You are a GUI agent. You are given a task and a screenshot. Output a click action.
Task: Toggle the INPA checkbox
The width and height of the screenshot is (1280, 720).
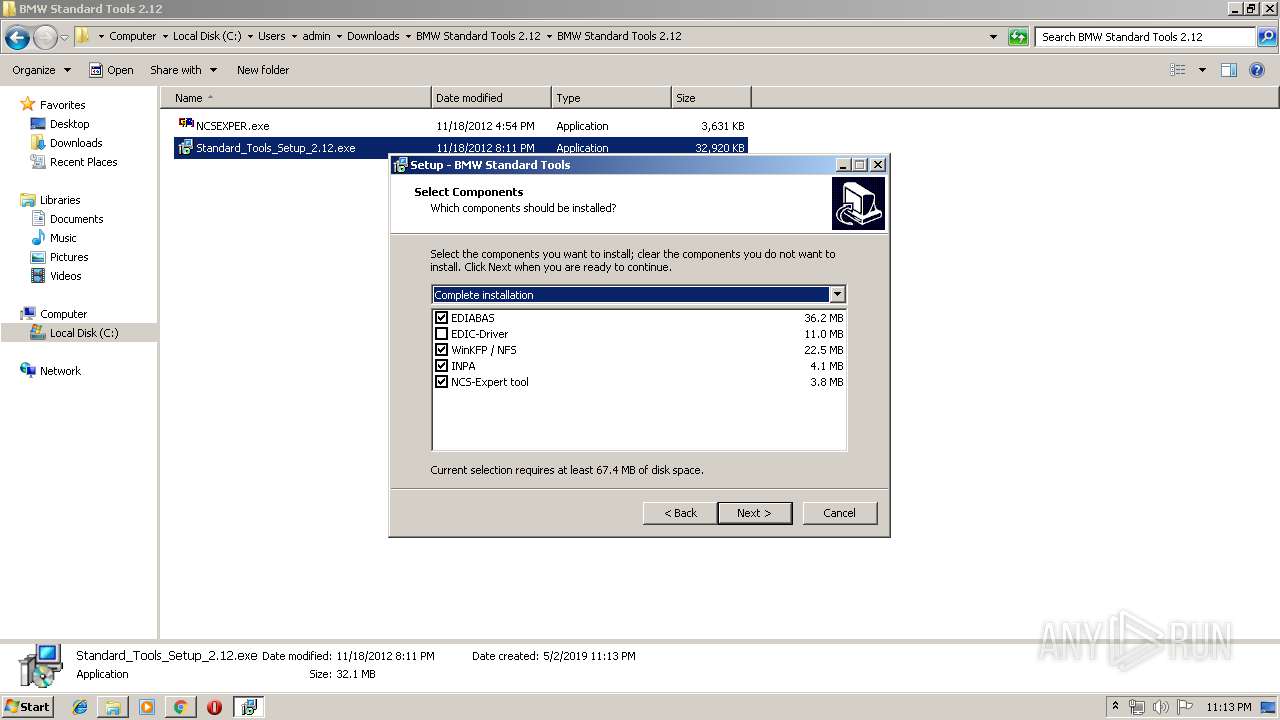(441, 366)
